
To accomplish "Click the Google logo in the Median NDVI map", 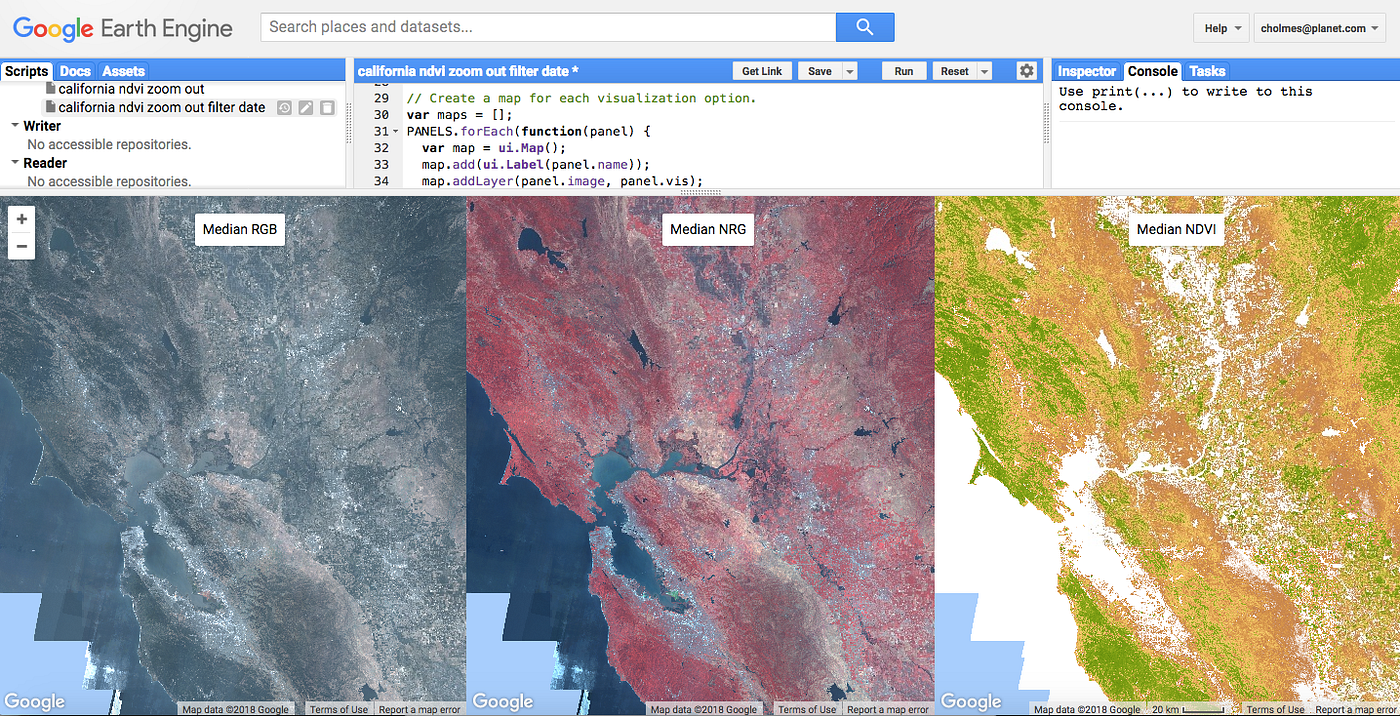I will pos(971,702).
